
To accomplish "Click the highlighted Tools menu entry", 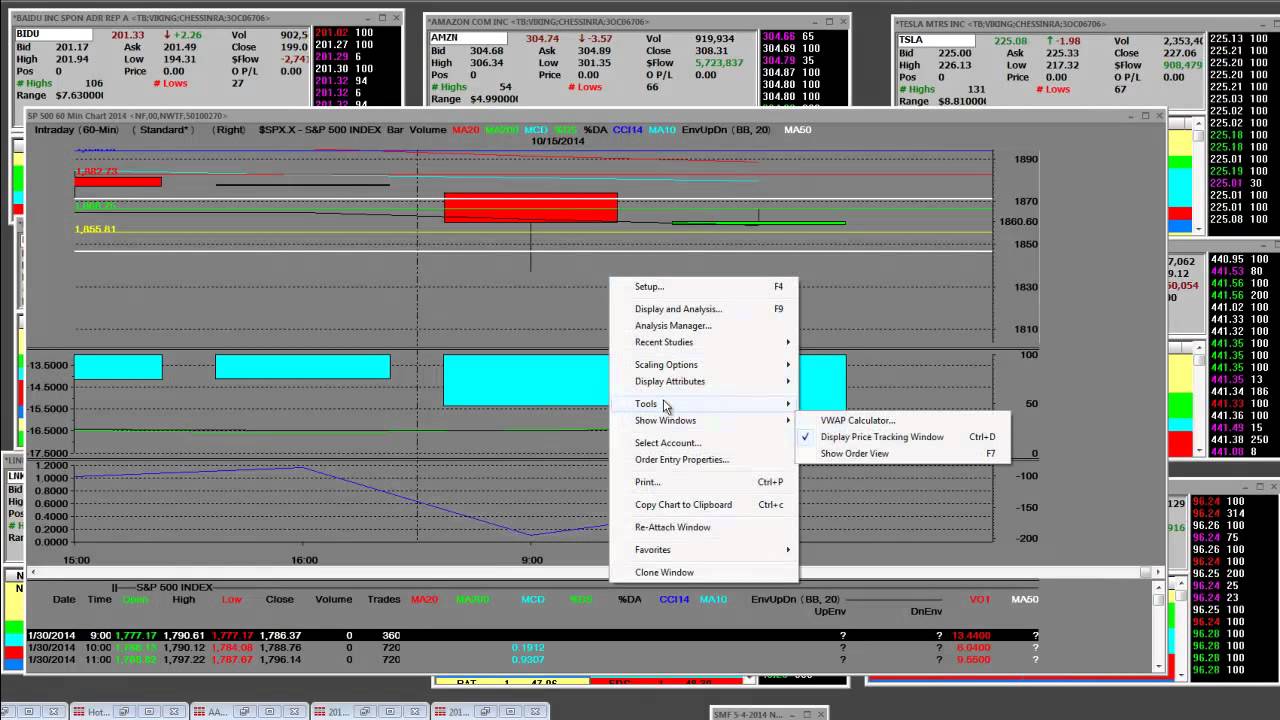I will tap(704, 404).
